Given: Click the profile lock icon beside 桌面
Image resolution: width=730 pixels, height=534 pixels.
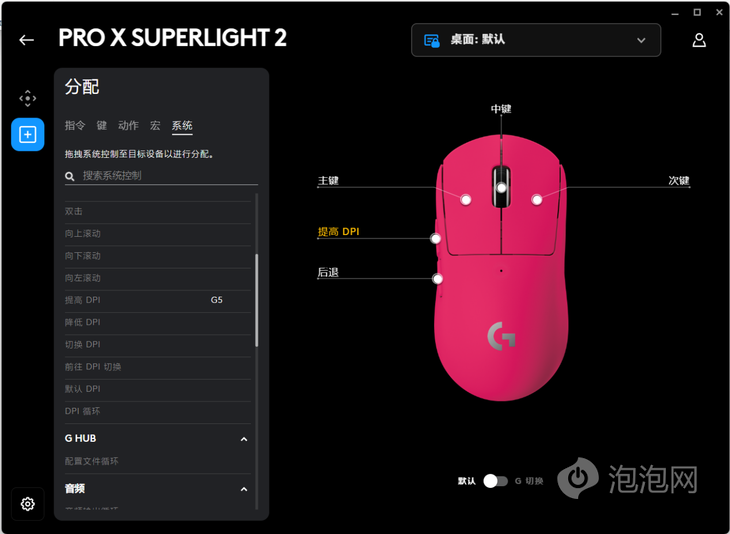Looking at the screenshot, I should tap(432, 41).
